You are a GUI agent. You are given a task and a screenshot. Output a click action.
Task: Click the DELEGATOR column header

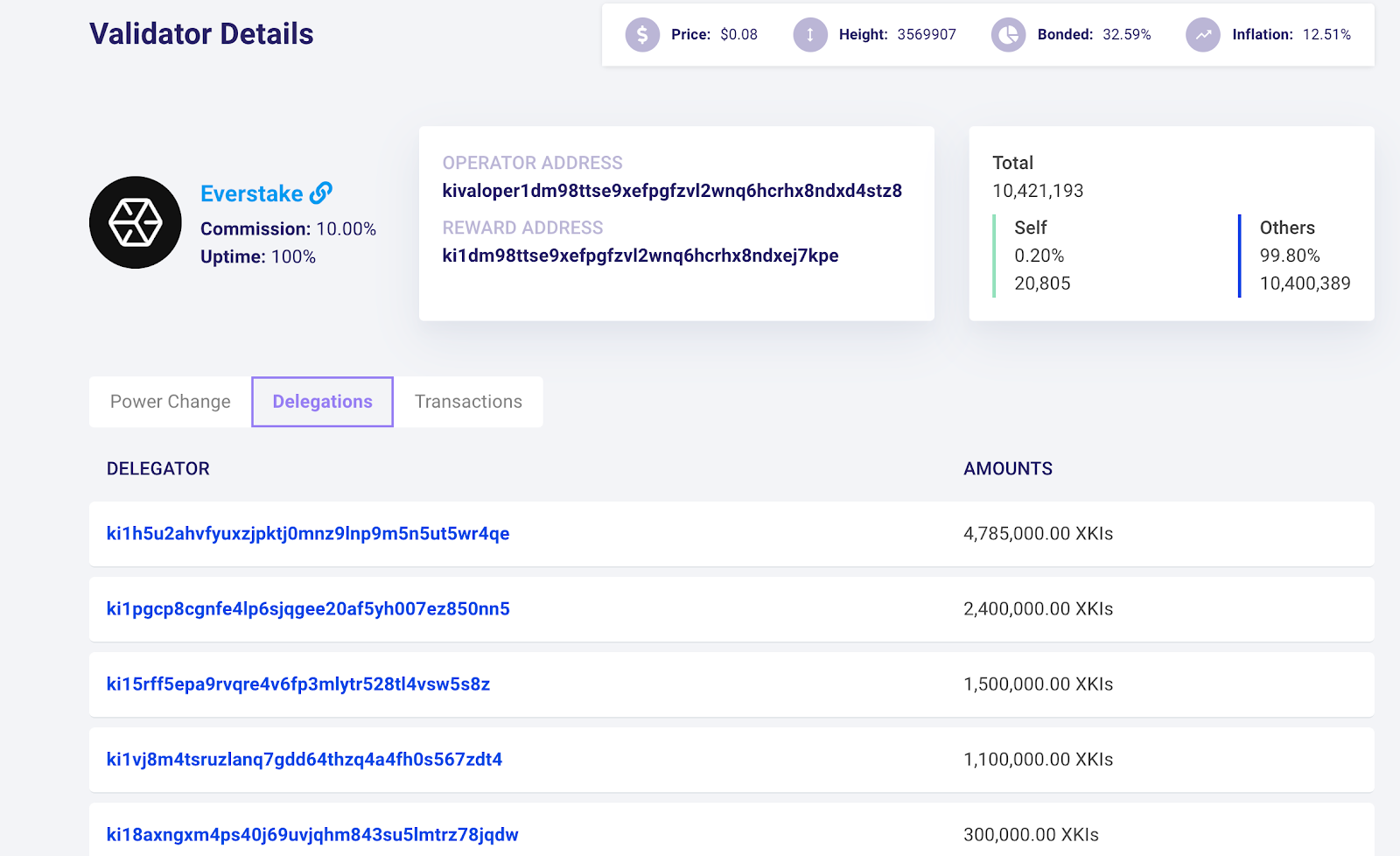coord(158,468)
